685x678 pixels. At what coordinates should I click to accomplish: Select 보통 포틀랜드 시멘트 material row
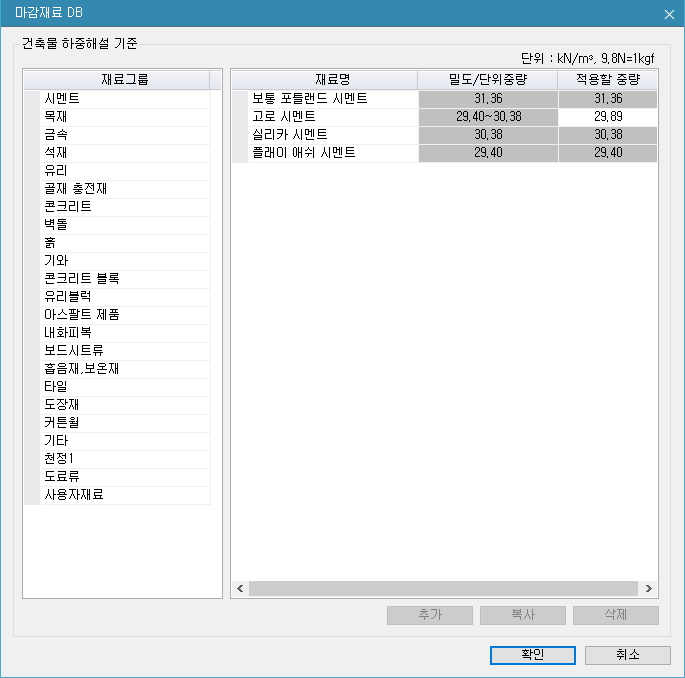coord(333,99)
